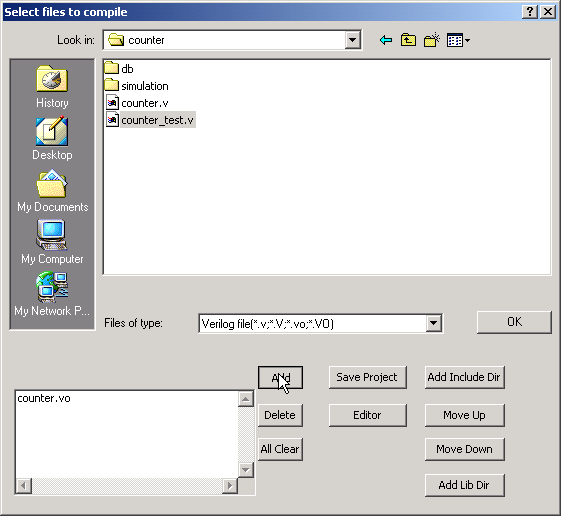The height and width of the screenshot is (516, 561).
Task: Select counter.vo in the compile list
Action: (x=44, y=398)
